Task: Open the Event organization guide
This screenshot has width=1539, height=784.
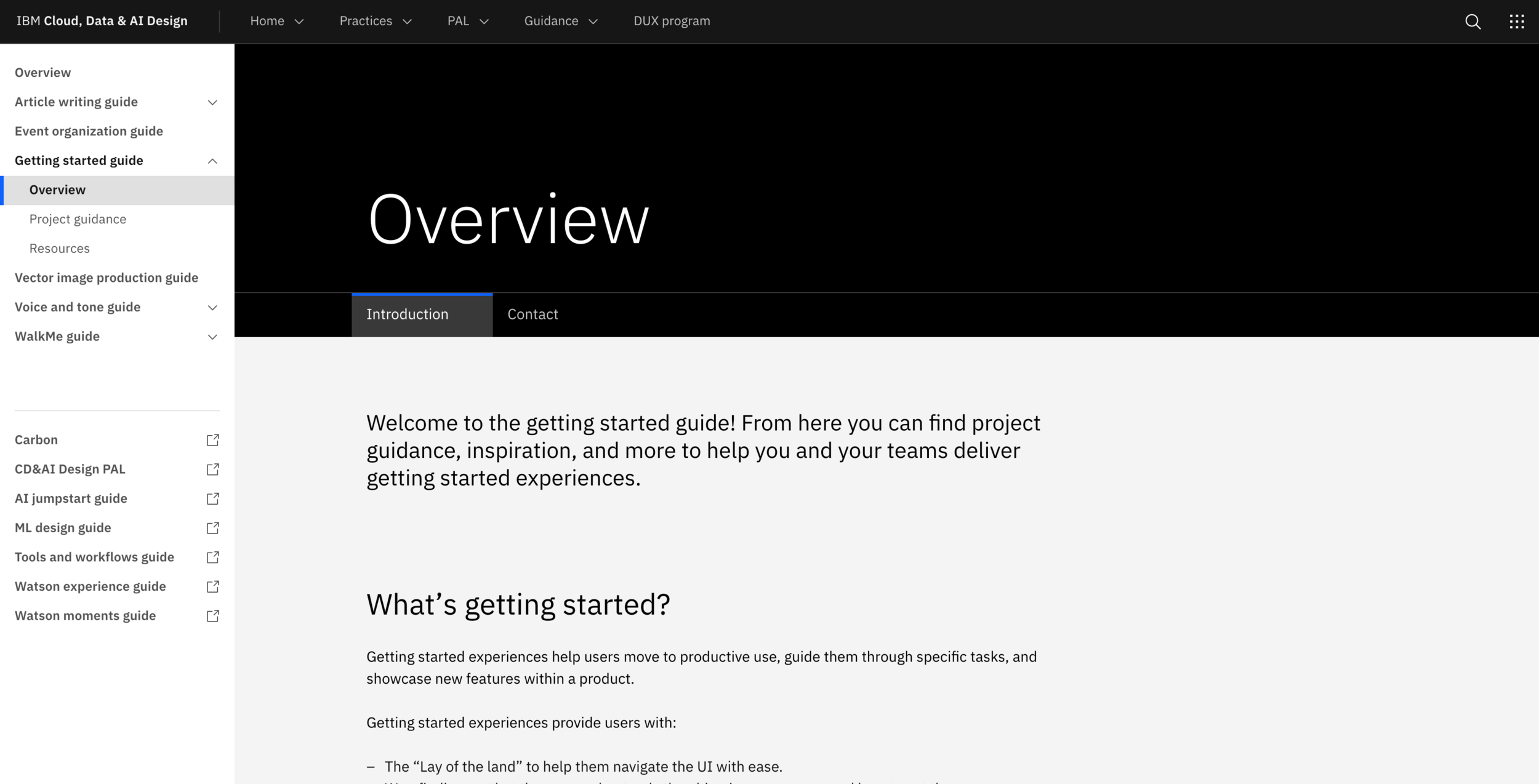Action: tap(89, 131)
